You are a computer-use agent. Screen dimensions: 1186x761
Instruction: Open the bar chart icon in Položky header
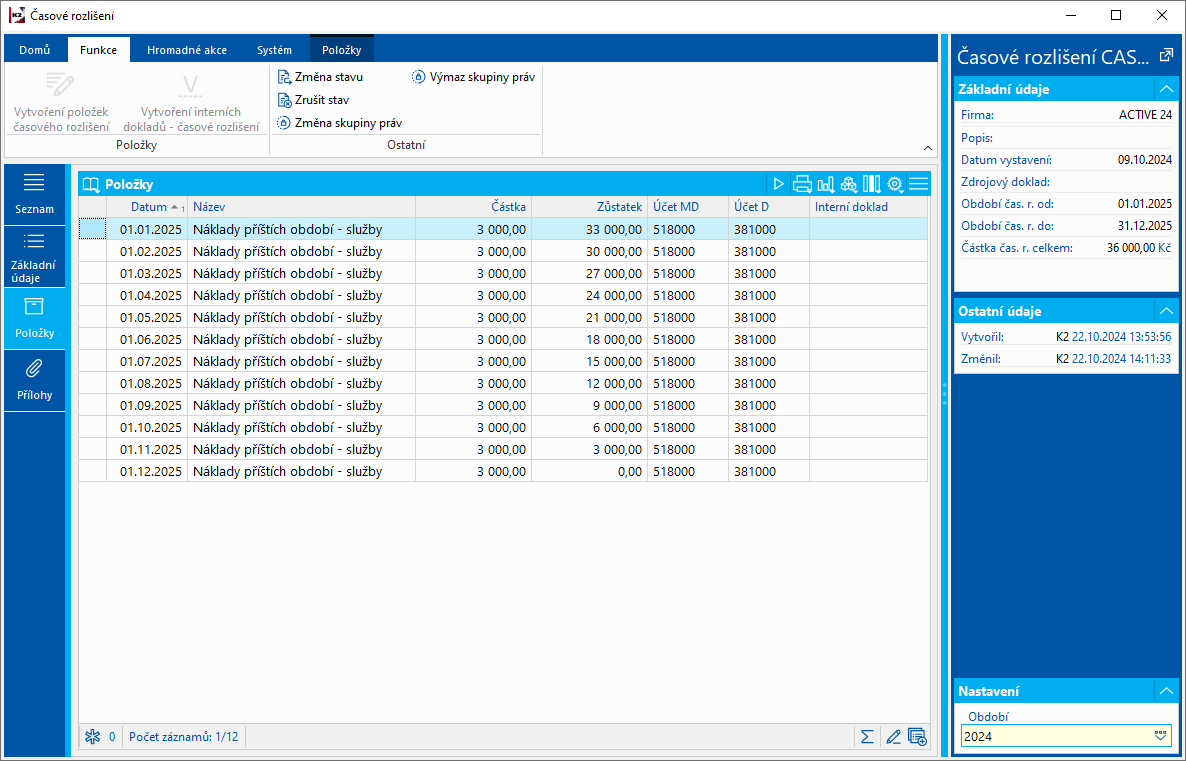825,184
